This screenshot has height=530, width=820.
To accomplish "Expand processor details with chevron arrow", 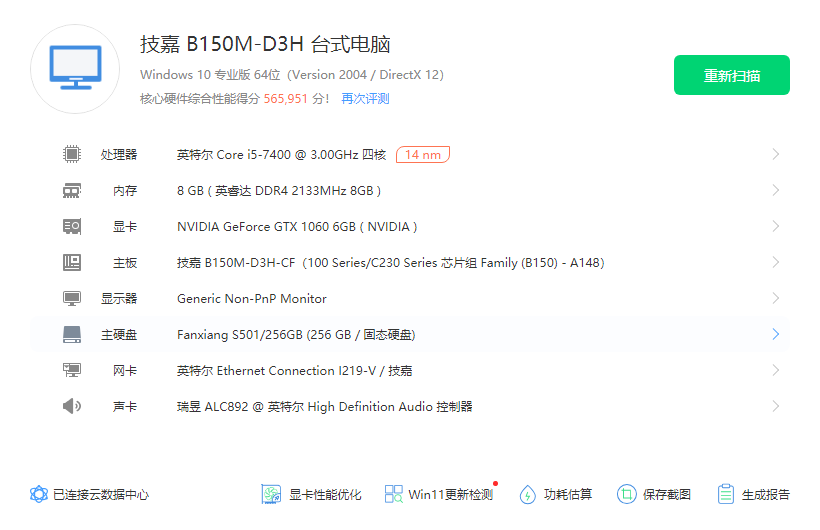I will (776, 154).
